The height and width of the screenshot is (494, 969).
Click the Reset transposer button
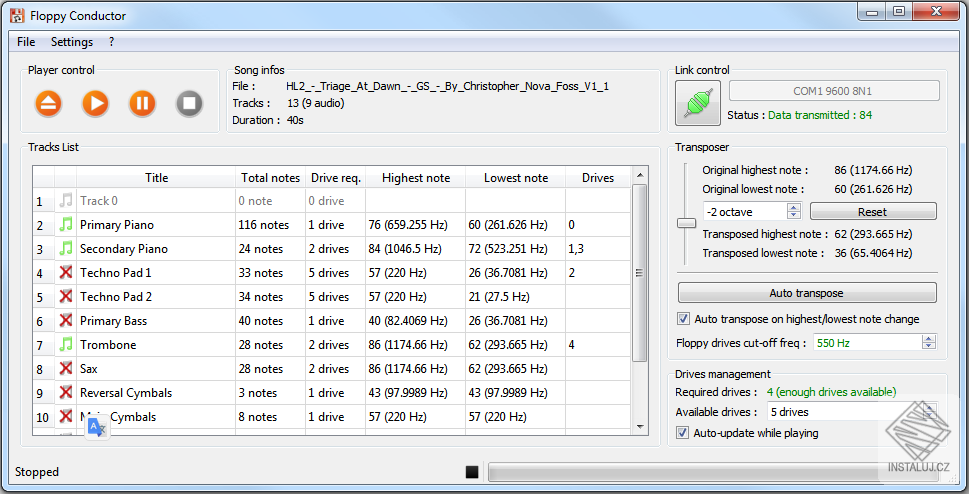coord(873,211)
